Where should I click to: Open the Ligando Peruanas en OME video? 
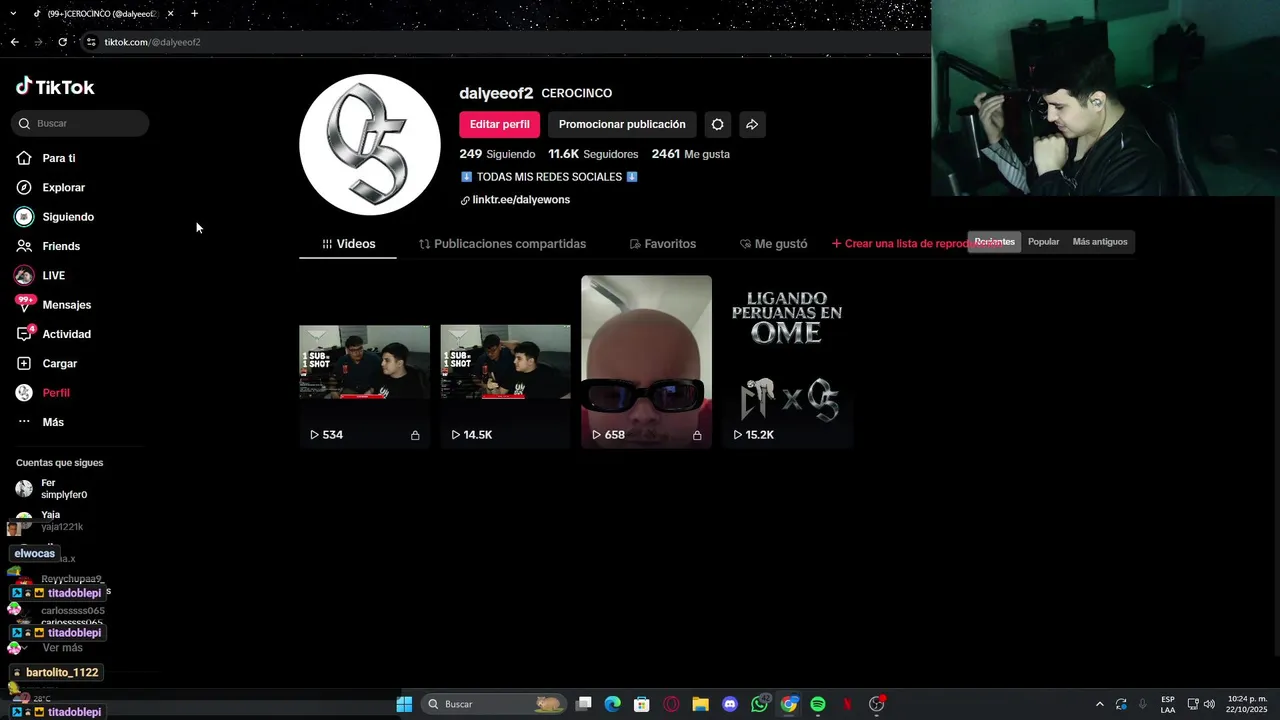point(787,362)
